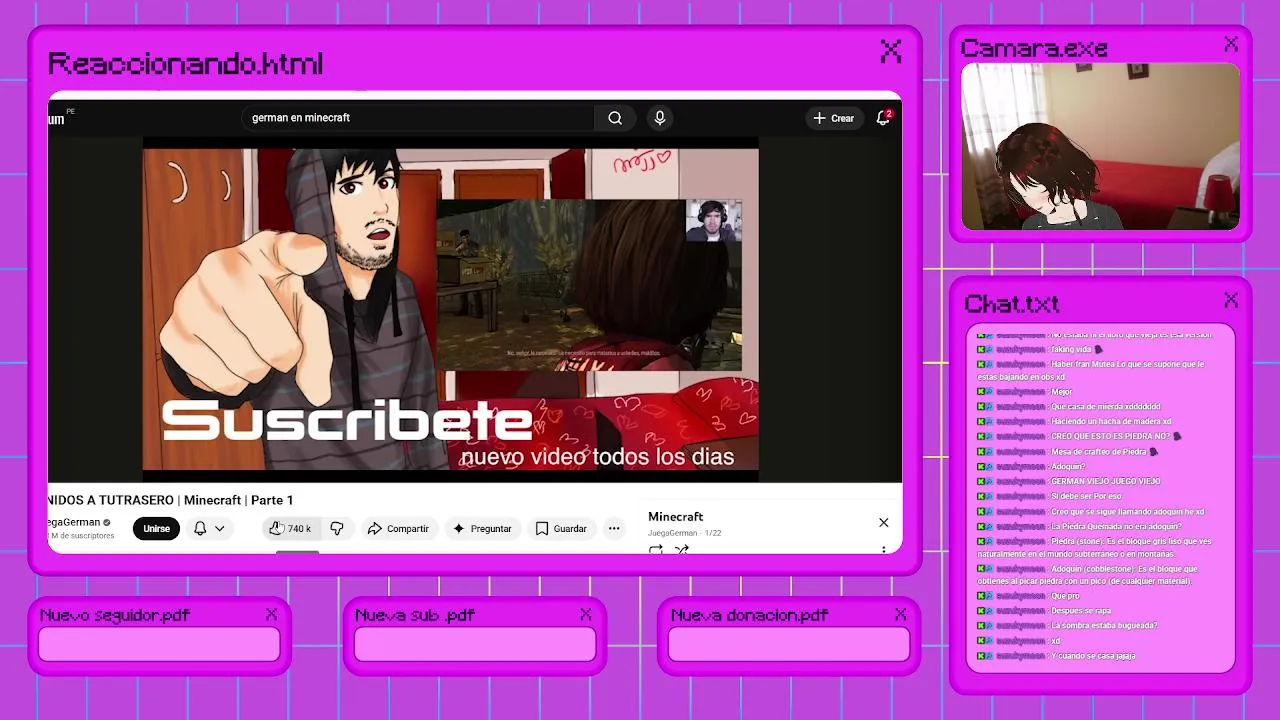Close the Reaccionando.html window
This screenshot has height=720, width=1280.
pyautogui.click(x=891, y=52)
